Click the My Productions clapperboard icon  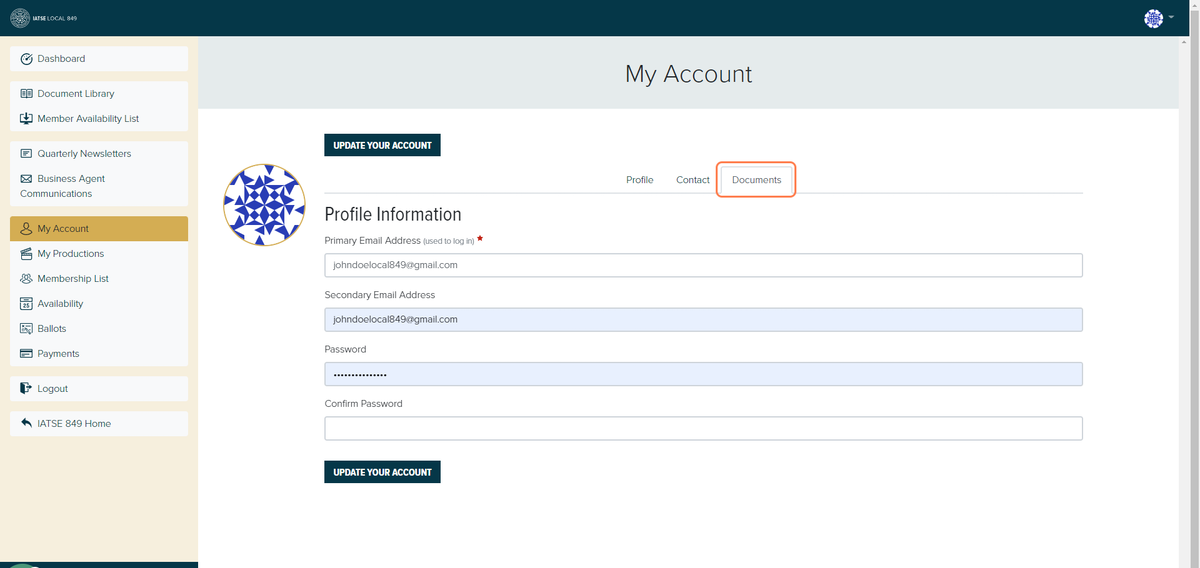point(27,254)
